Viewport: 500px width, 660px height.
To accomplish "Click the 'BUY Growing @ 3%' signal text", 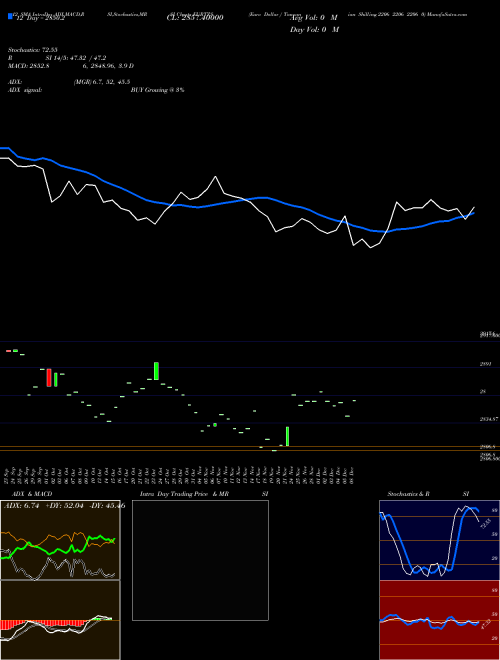I will (x=157, y=90).
